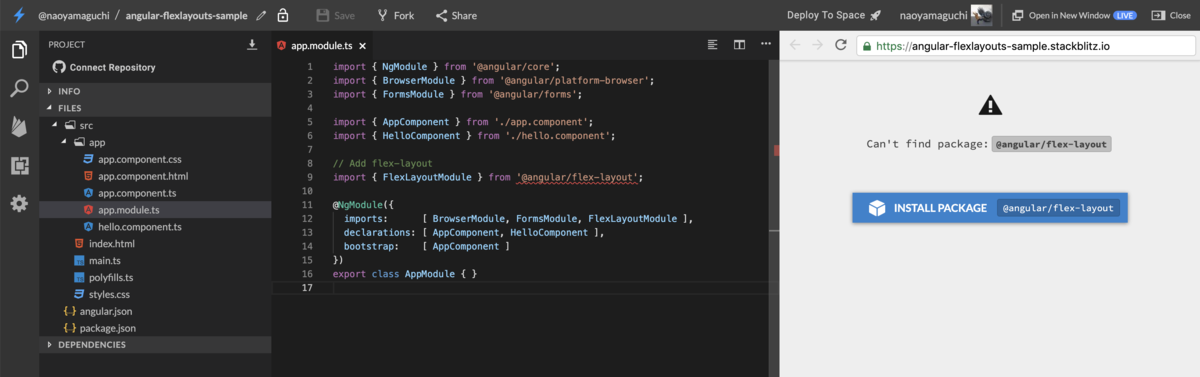The width and height of the screenshot is (1200, 377).
Task: Open the Search sidebar icon
Action: [x=19, y=88]
